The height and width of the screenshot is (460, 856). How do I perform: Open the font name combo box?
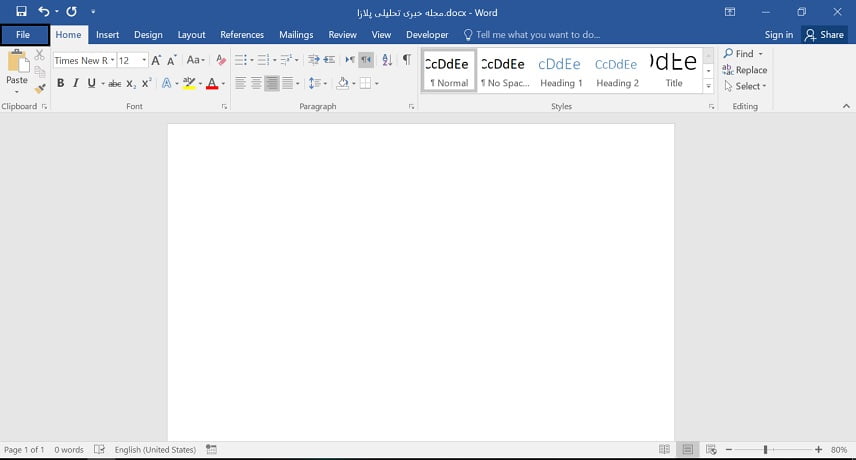tap(85, 61)
